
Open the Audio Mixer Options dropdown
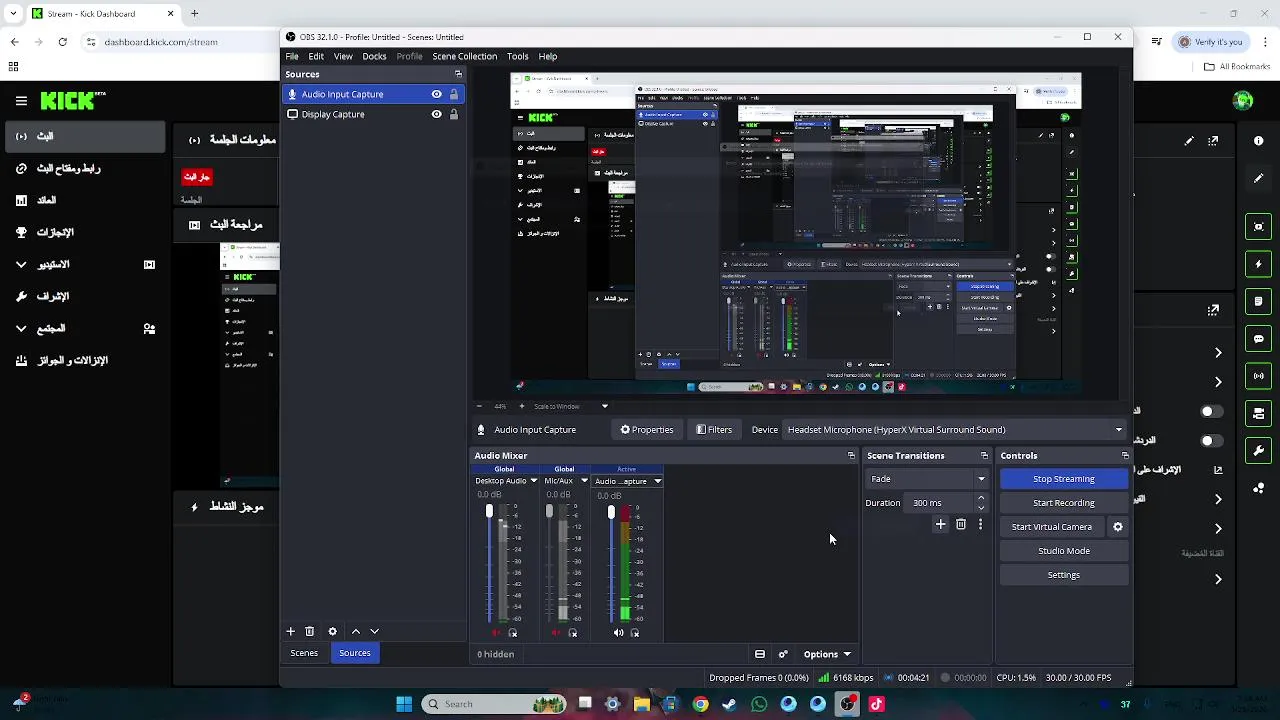pos(827,654)
